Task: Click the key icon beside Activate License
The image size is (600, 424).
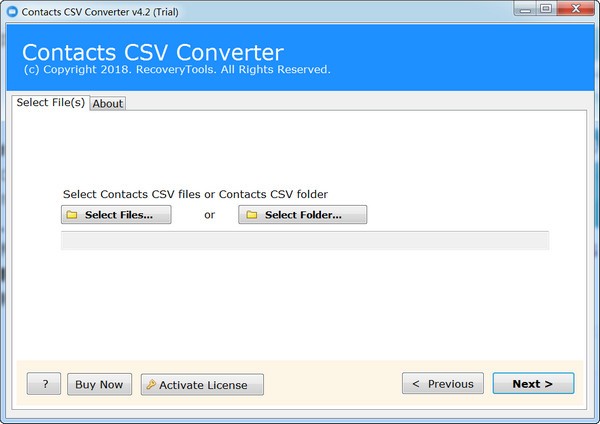Action: click(x=151, y=385)
